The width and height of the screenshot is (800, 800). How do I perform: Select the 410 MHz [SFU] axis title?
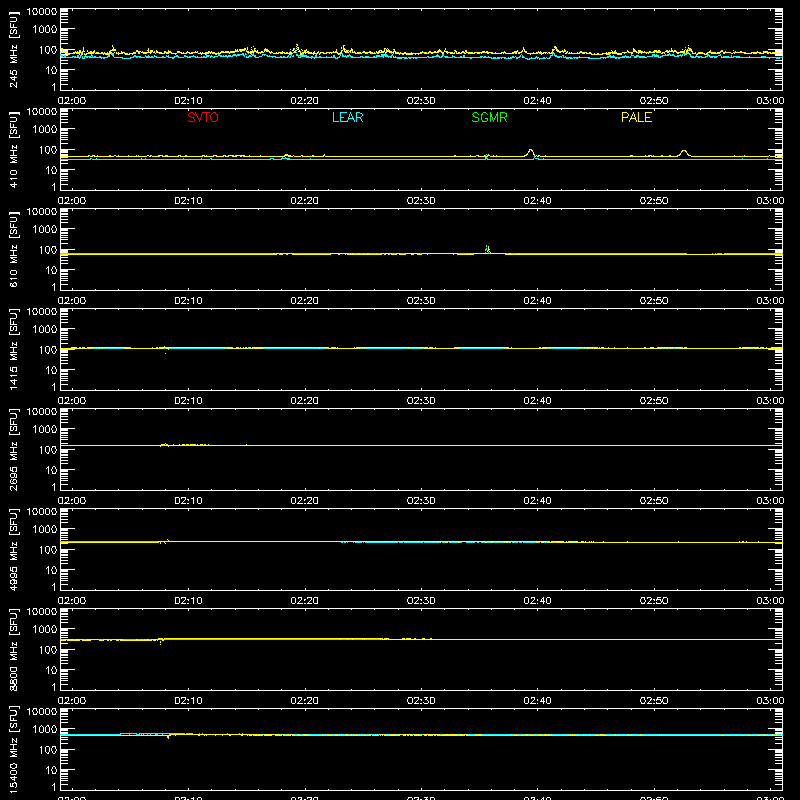point(13,150)
